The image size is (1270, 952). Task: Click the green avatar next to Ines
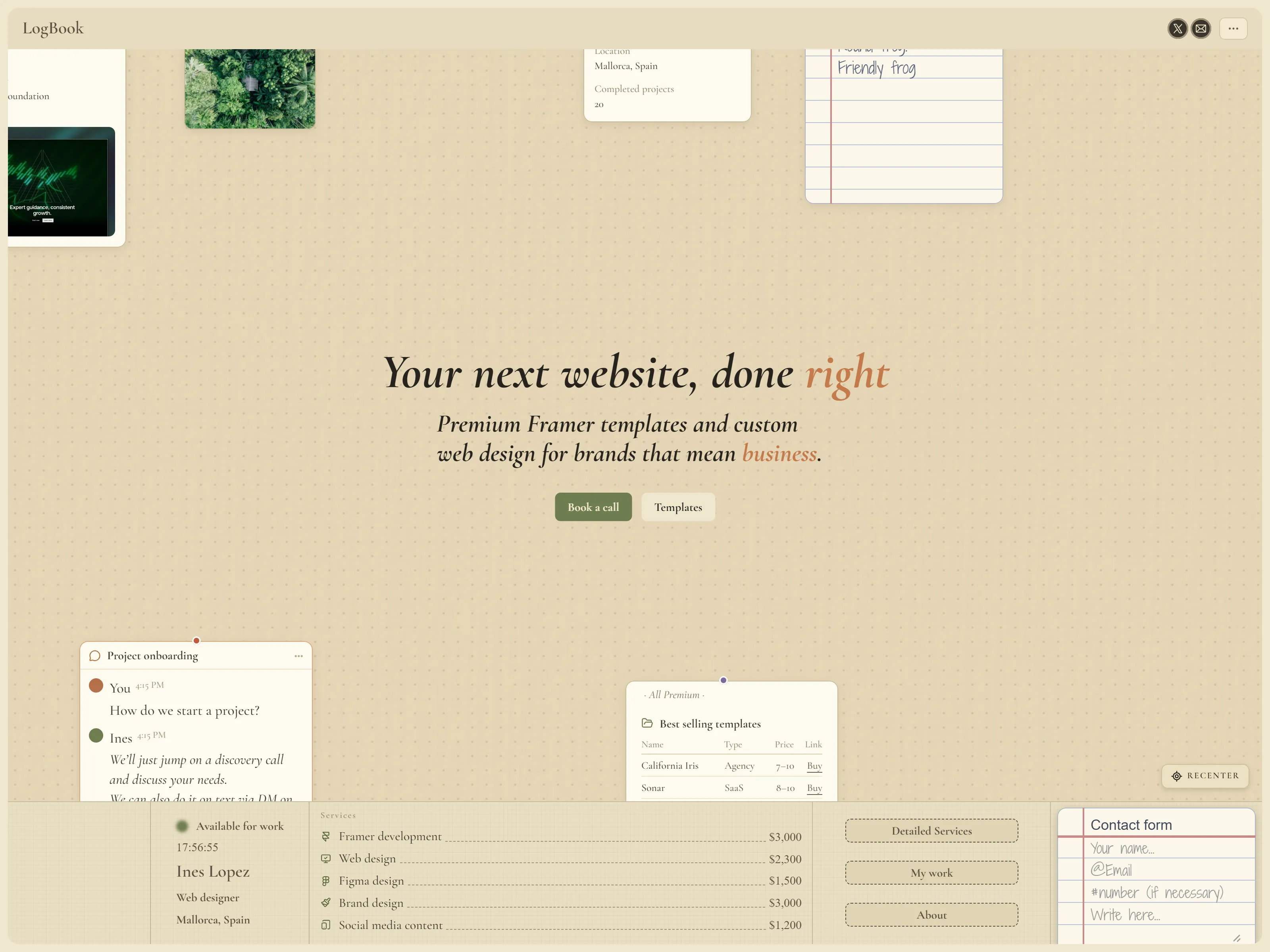(x=96, y=736)
